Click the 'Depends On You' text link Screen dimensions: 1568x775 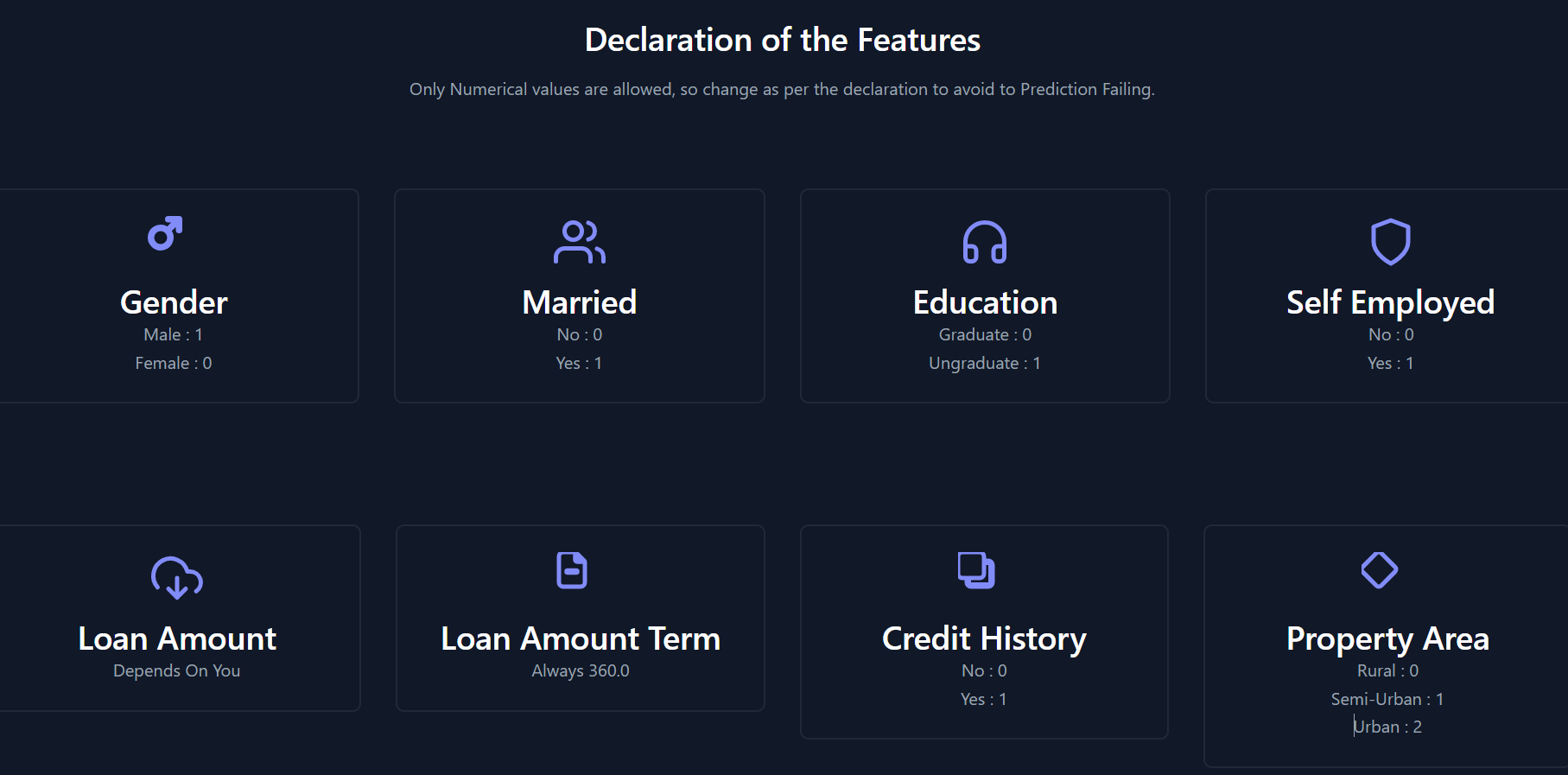click(176, 670)
